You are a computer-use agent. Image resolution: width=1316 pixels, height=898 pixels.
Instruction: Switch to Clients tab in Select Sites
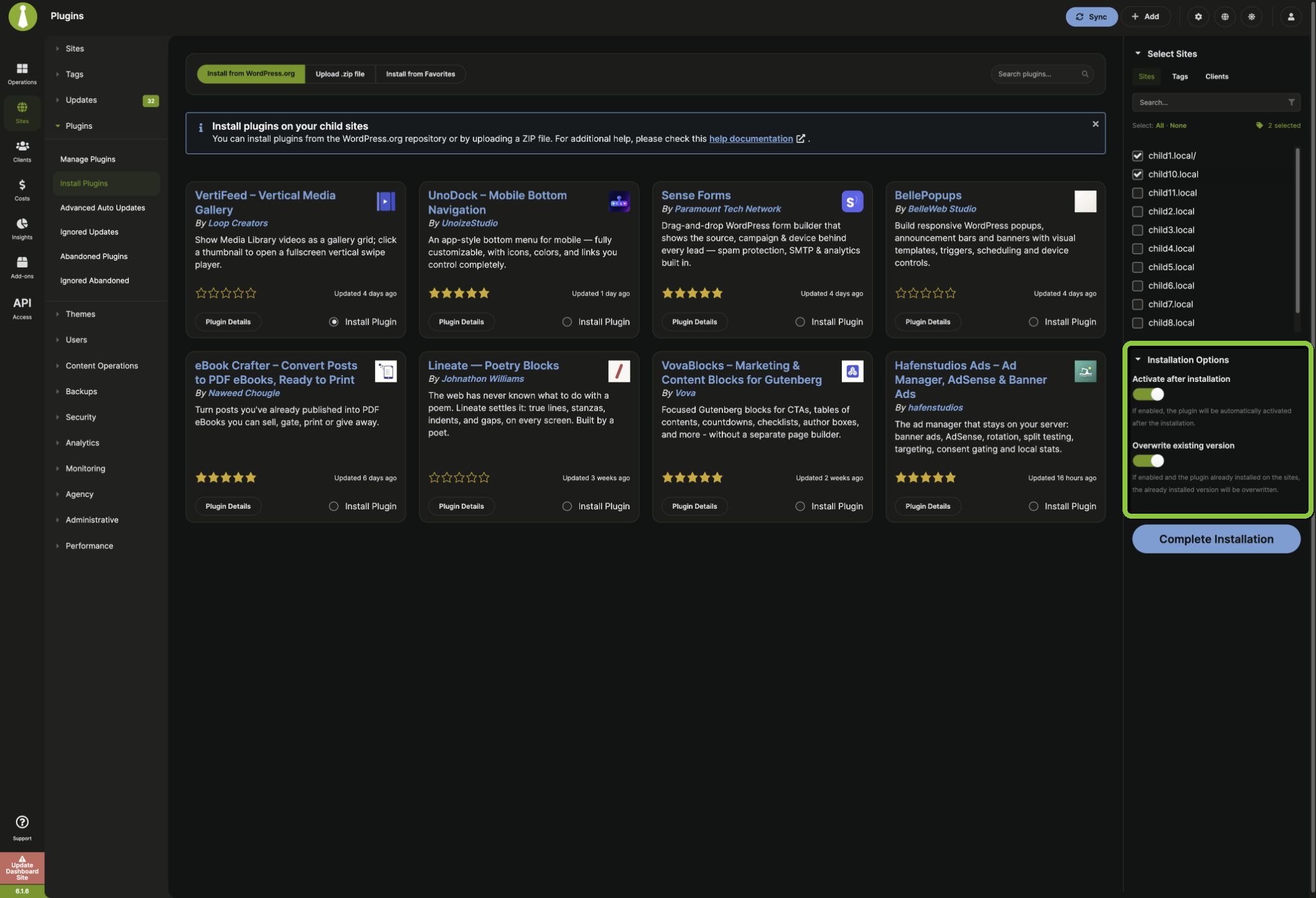1216,76
